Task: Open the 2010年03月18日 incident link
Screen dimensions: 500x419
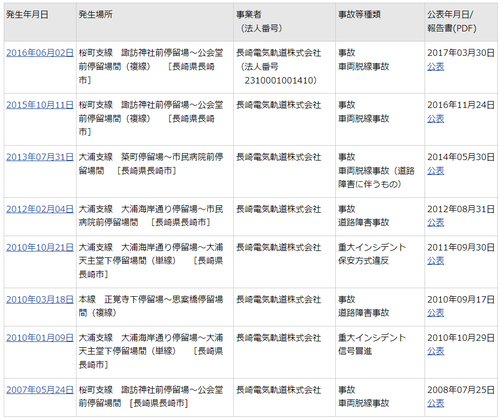Action: point(40,299)
